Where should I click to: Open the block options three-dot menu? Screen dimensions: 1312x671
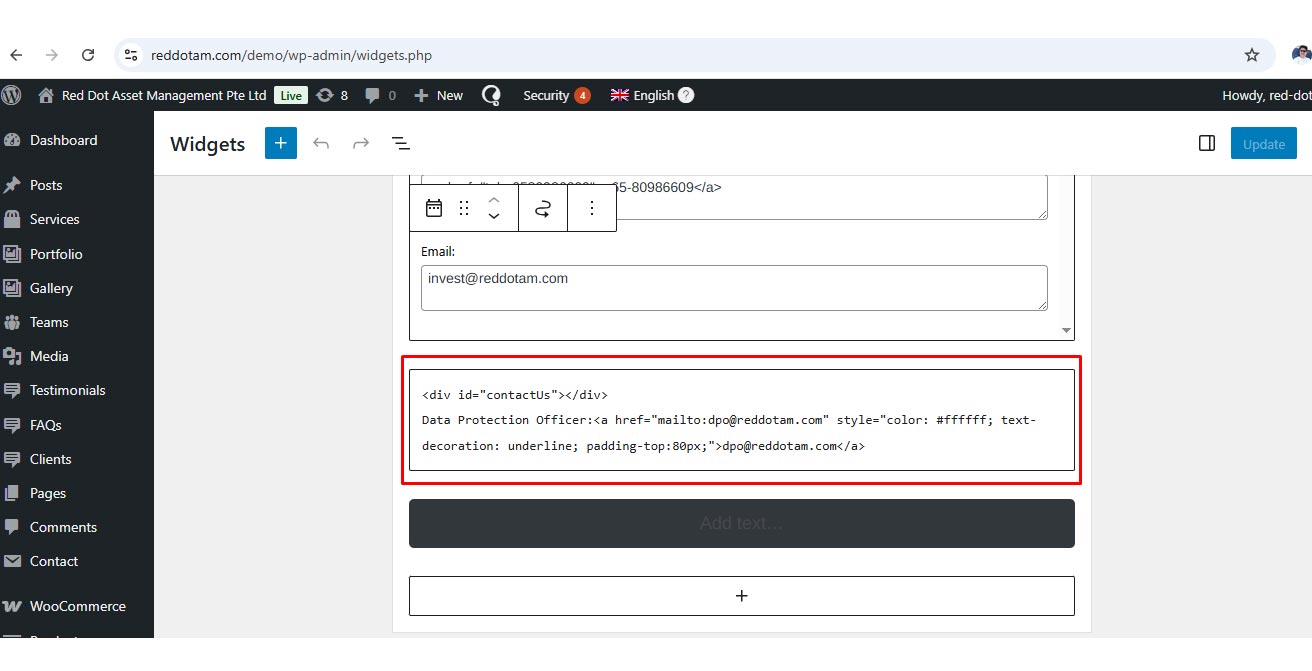click(592, 208)
